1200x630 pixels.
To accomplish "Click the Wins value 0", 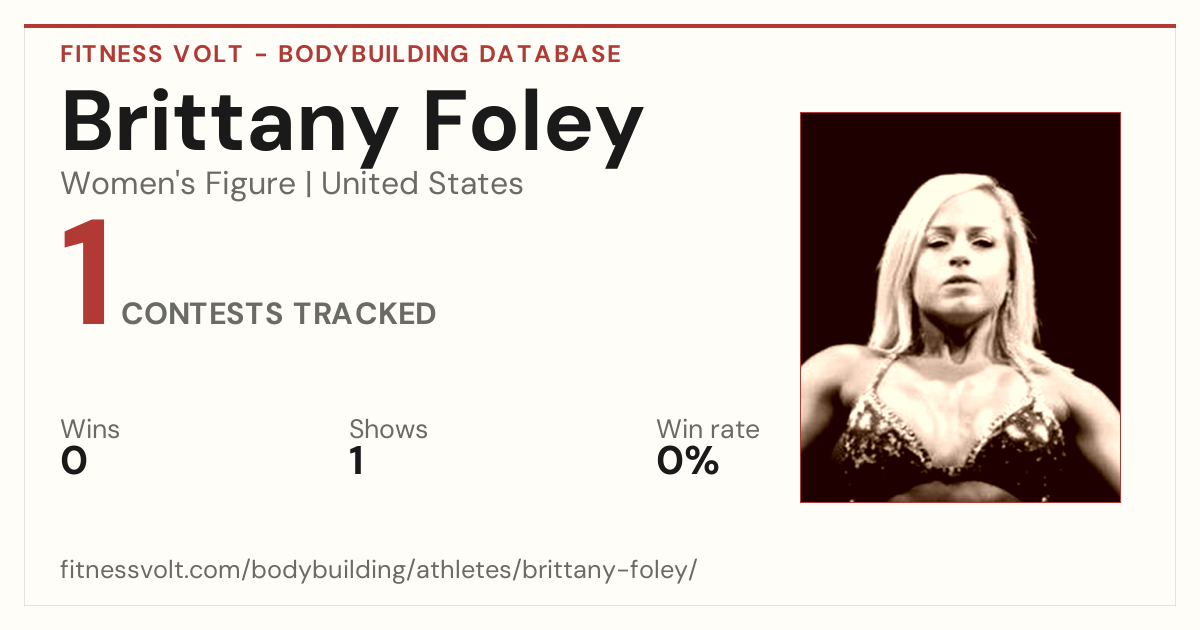I will (x=74, y=462).
